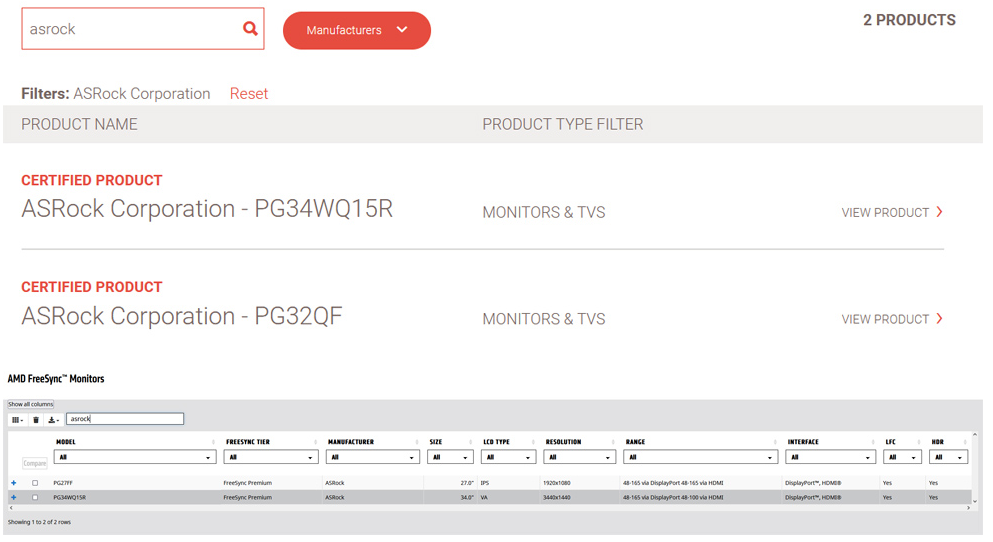Click the 3440x1440 resolution cell

pyautogui.click(x=557, y=497)
